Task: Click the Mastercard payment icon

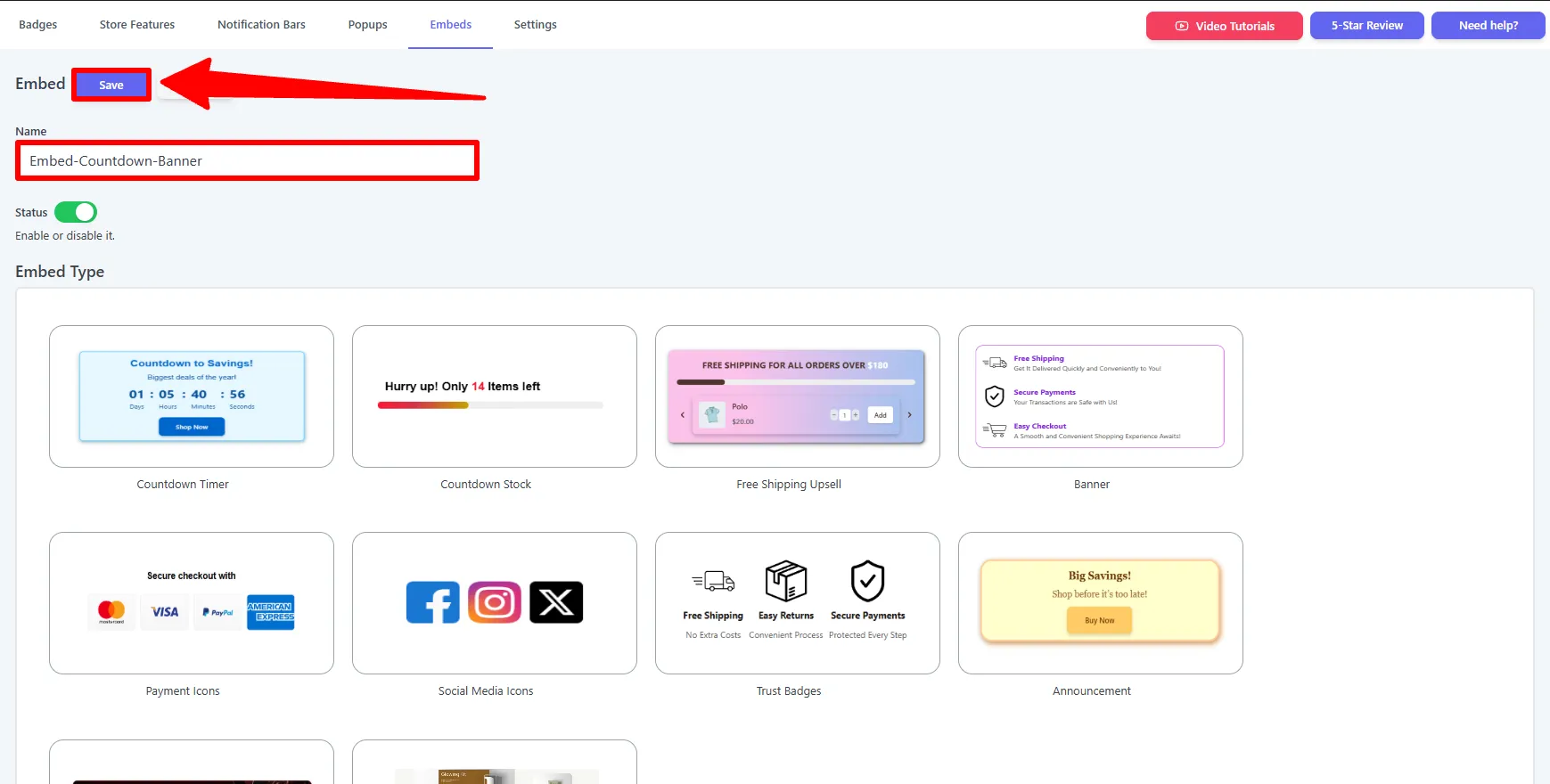Action: click(x=111, y=612)
